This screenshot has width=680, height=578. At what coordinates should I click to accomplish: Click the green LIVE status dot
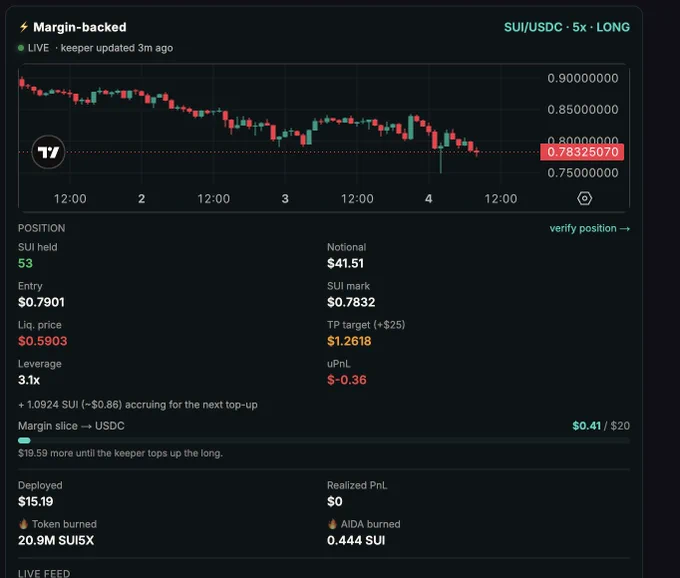click(x=21, y=48)
